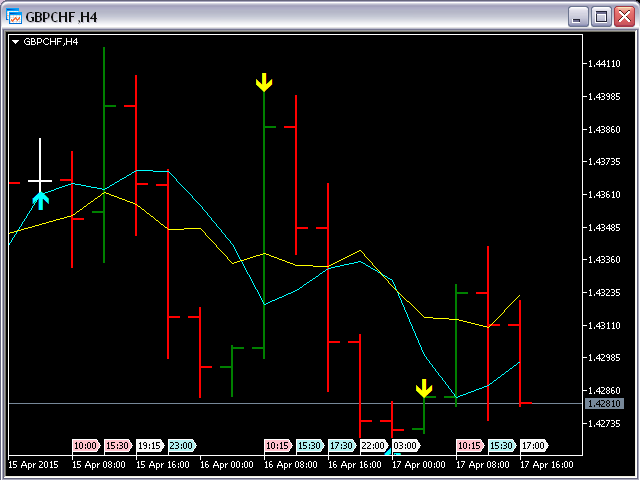Click the 1.43110 price scale label
Screen dimensions: 640x480
pyautogui.click(x=604, y=325)
